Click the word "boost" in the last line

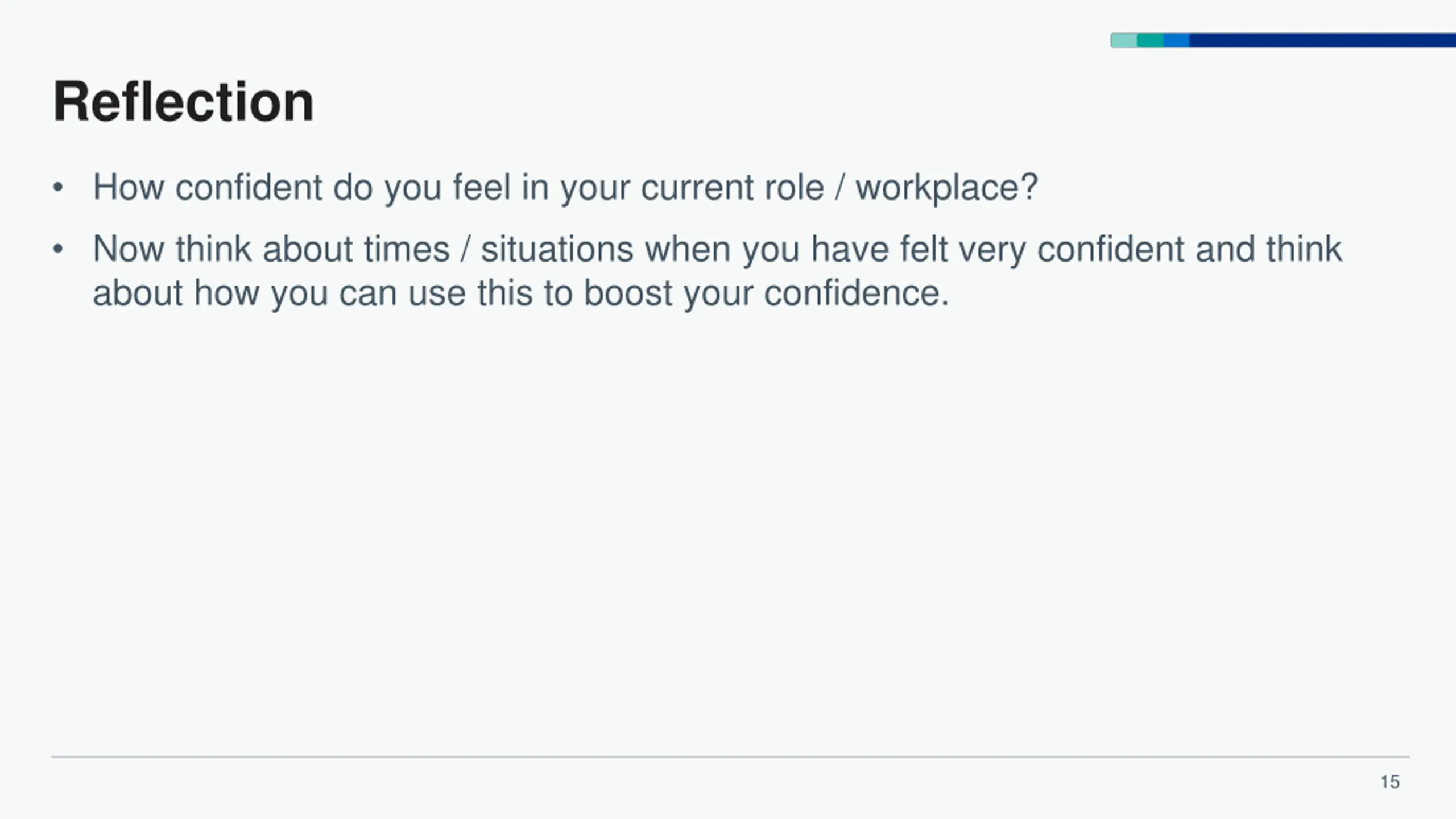(x=628, y=293)
